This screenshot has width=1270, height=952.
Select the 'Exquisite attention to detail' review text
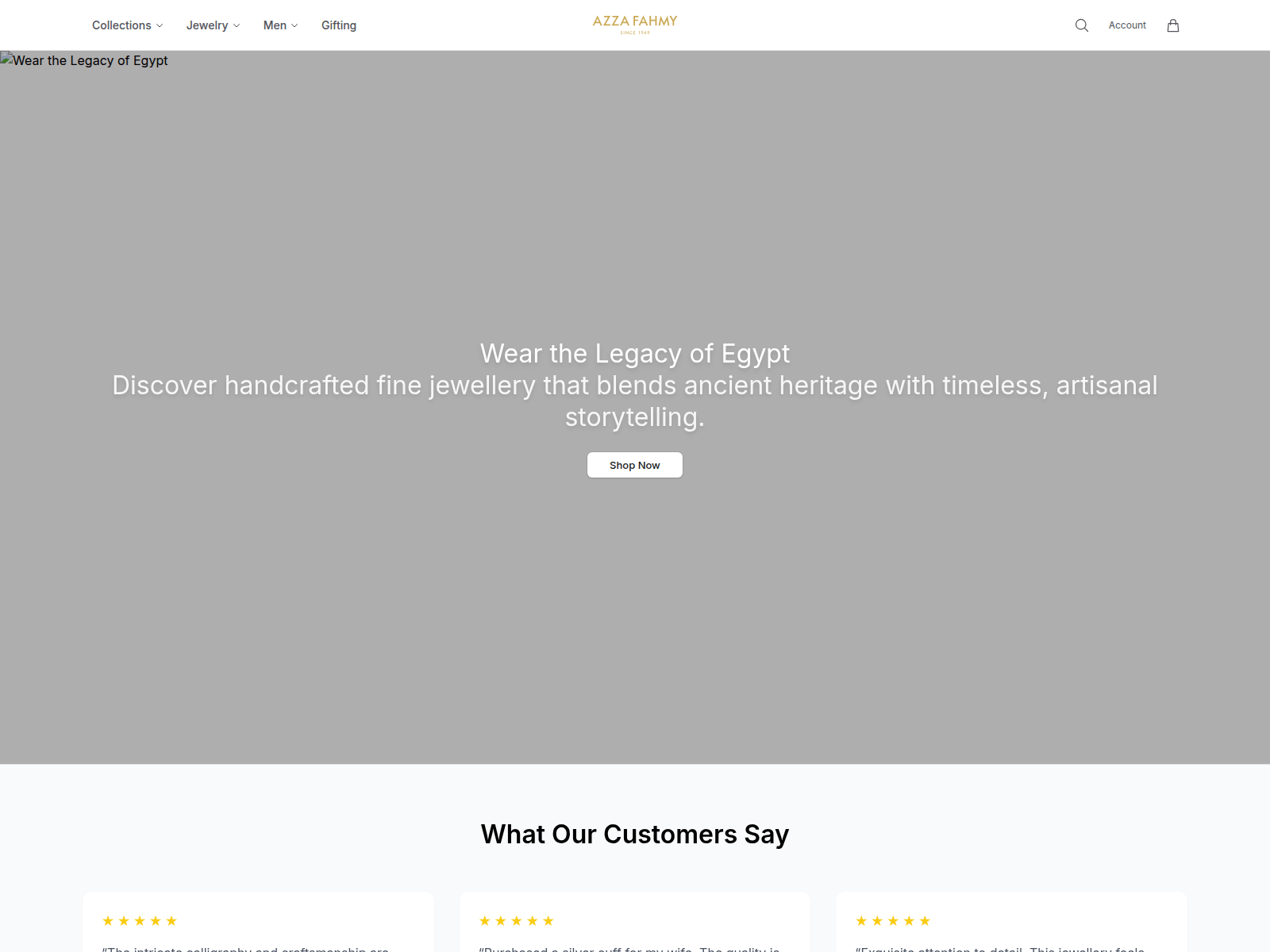[x=1000, y=948]
